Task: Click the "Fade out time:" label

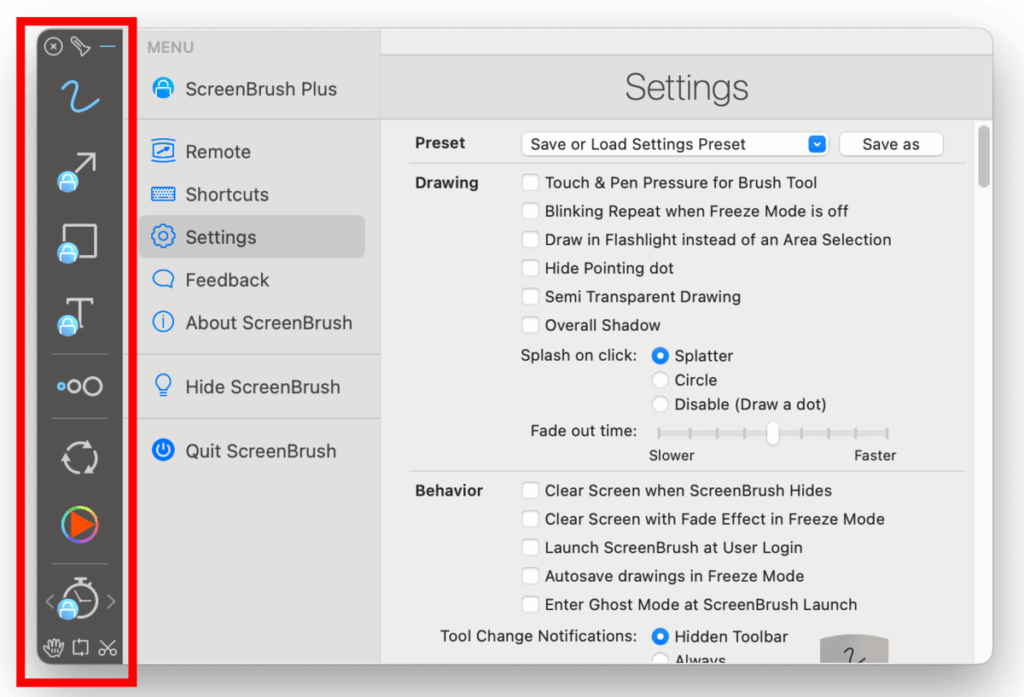Action: [583, 431]
